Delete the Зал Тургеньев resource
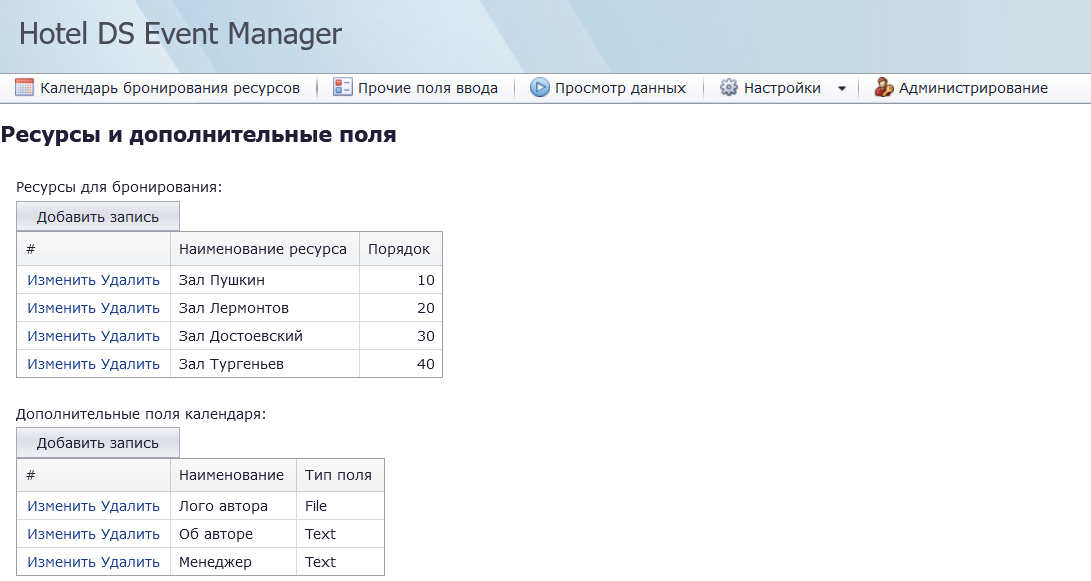Viewport: 1091px width, 581px height. coord(130,363)
